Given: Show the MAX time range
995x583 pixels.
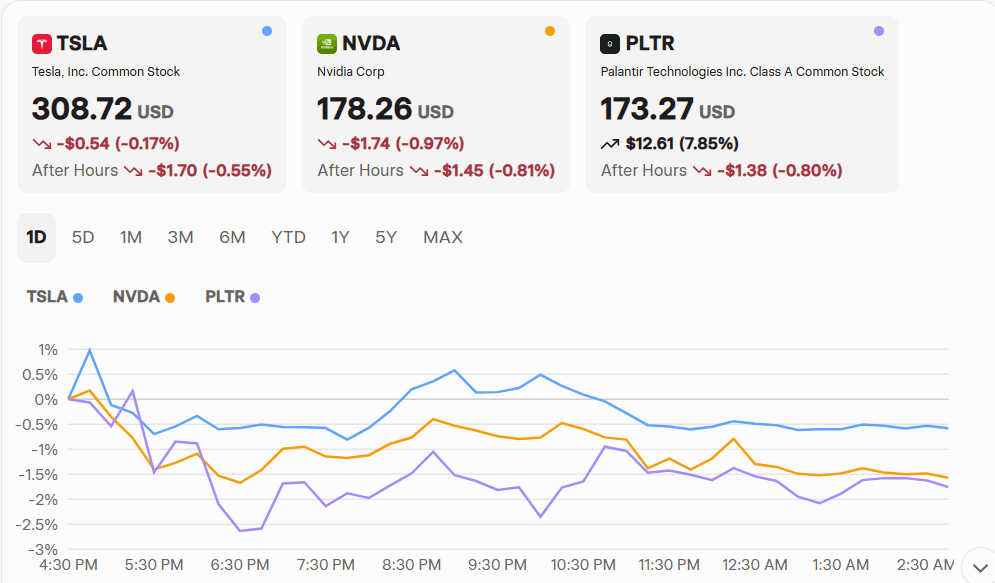Looking at the screenshot, I should click(442, 237).
